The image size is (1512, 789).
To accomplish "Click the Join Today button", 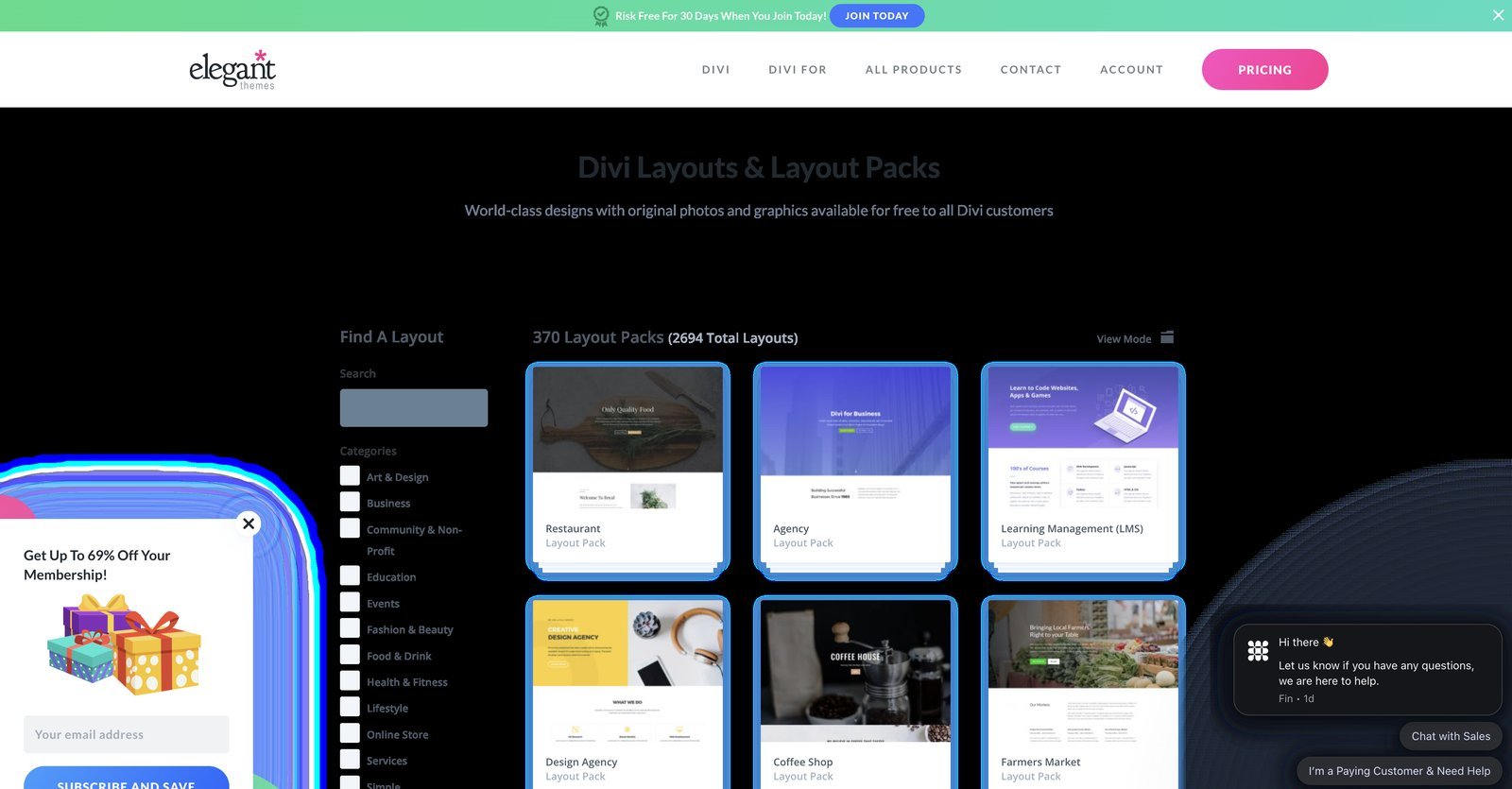I will tap(877, 16).
